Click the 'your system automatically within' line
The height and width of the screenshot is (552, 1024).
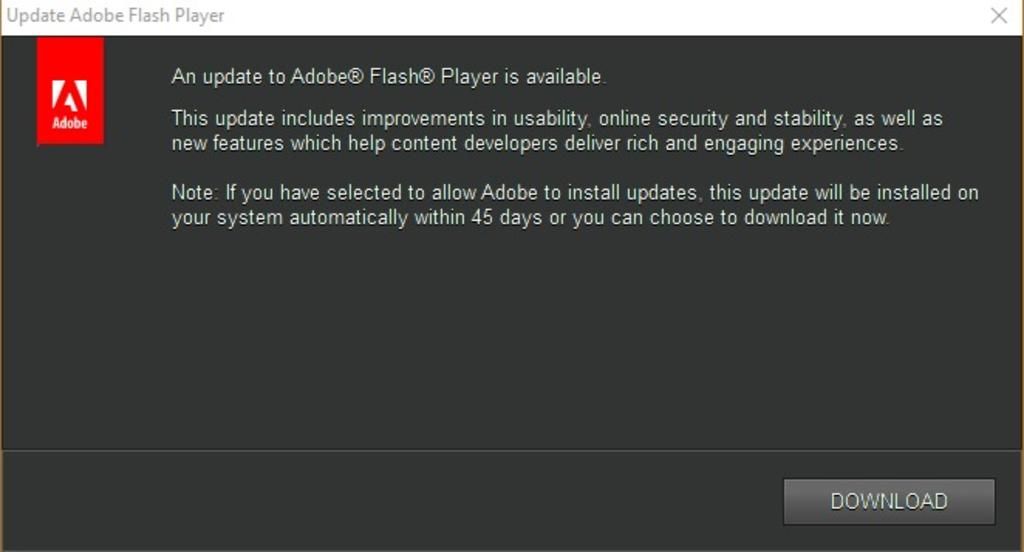530,218
